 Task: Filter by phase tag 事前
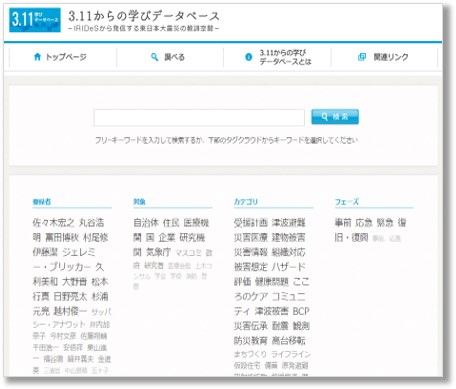click(343, 223)
